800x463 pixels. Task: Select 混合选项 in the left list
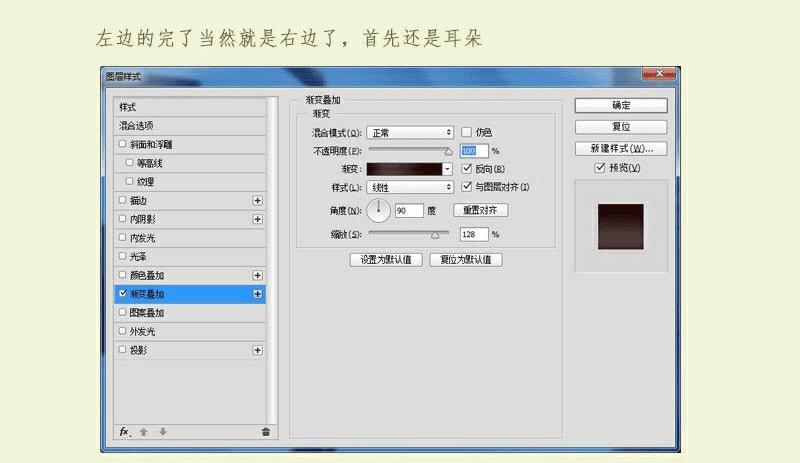coord(190,126)
